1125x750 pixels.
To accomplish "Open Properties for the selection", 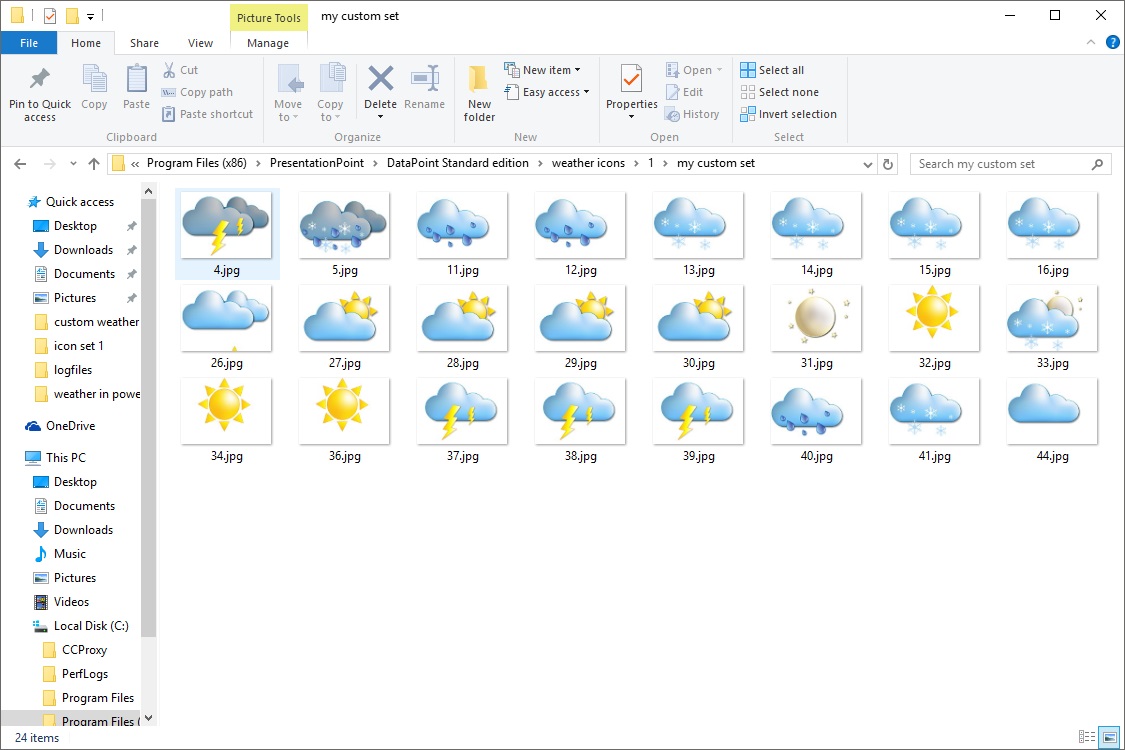I will (x=630, y=92).
